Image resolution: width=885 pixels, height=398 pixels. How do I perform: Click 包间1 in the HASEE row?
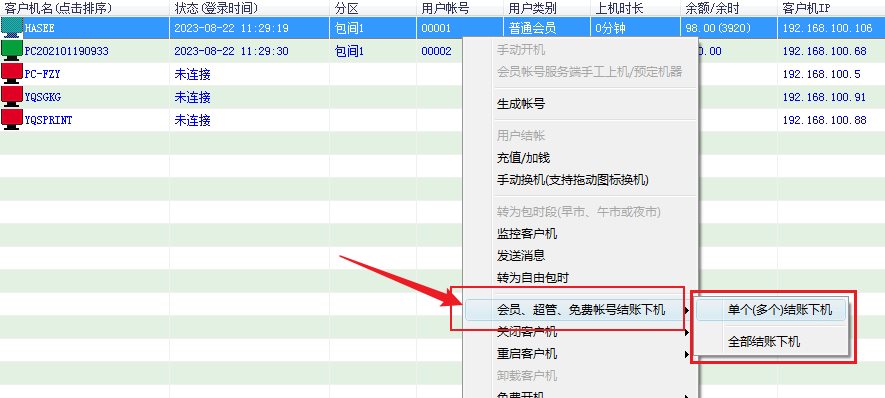349,28
